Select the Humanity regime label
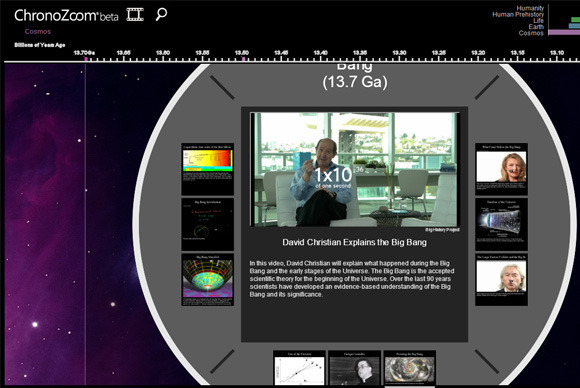 [x=530, y=8]
